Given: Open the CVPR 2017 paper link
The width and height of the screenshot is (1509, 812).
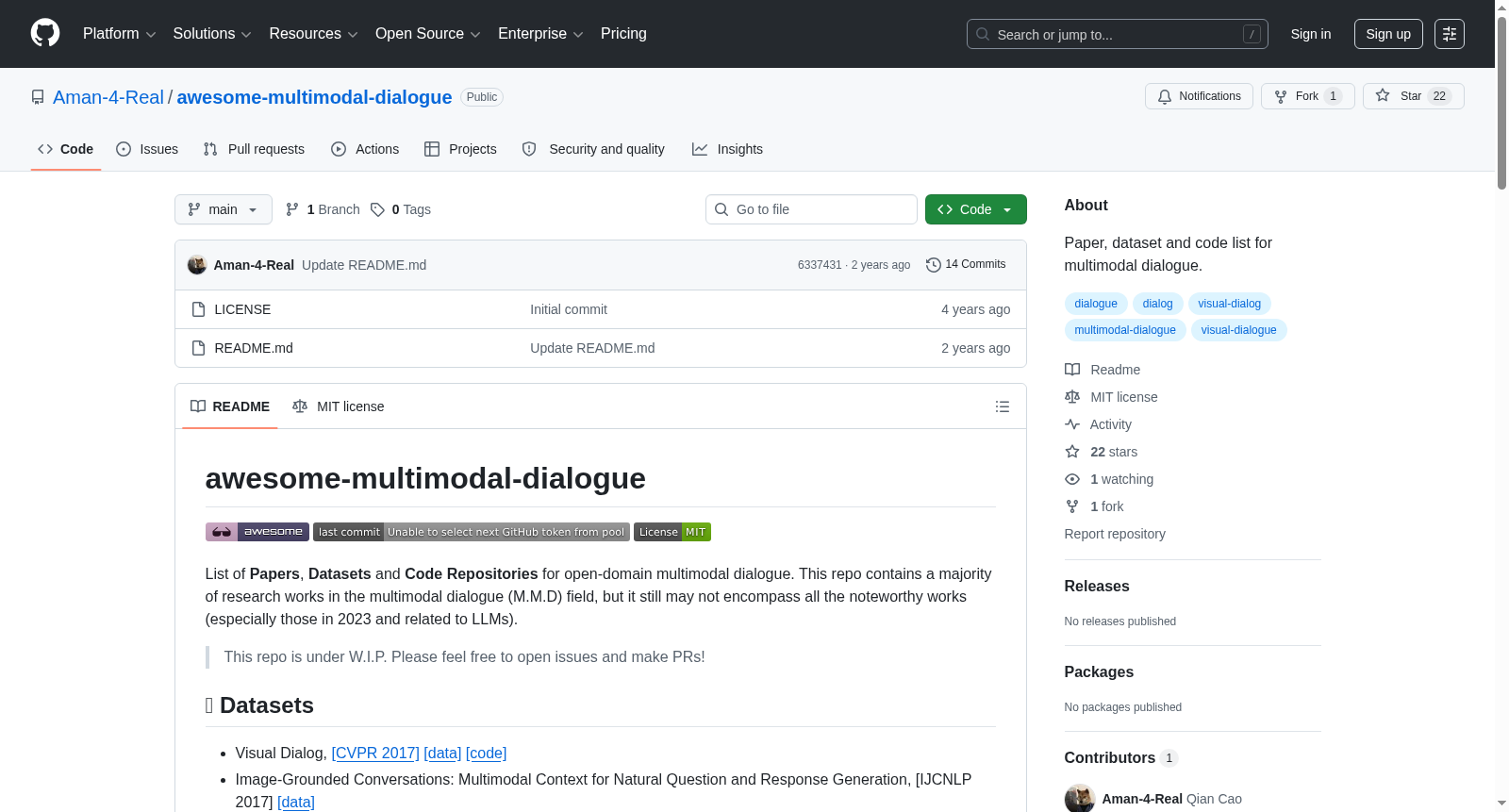Looking at the screenshot, I should point(375,753).
